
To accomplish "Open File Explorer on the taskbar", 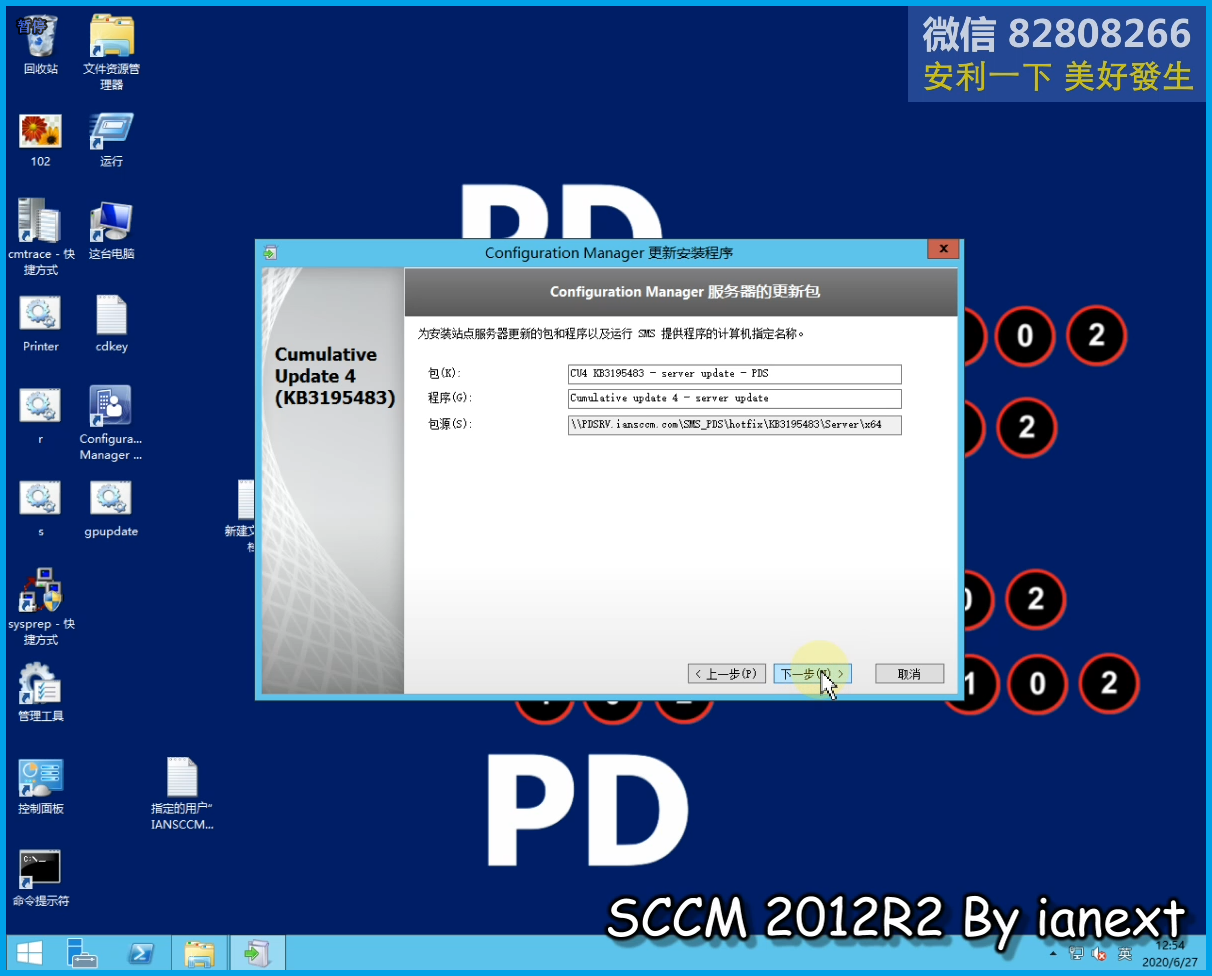I will coord(200,953).
